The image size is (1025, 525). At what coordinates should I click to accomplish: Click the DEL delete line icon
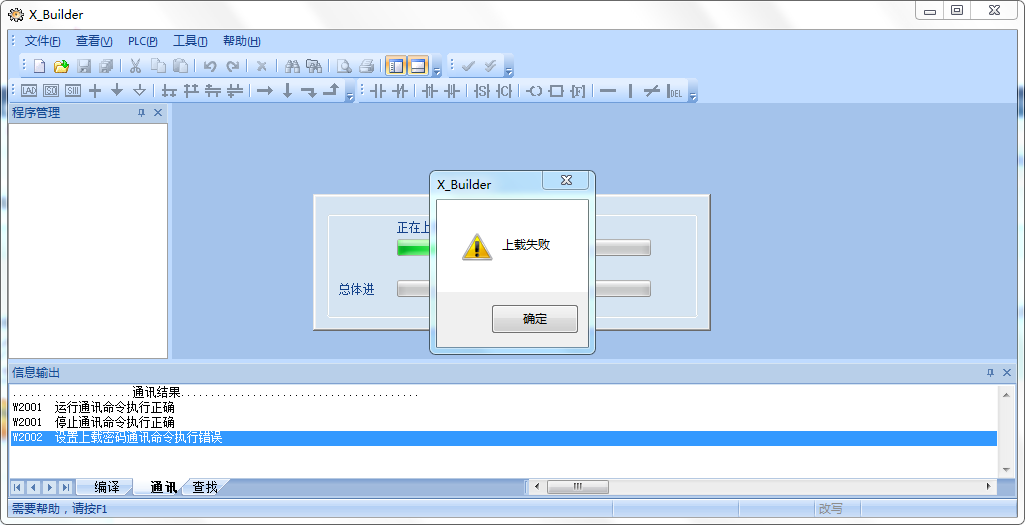point(676,91)
